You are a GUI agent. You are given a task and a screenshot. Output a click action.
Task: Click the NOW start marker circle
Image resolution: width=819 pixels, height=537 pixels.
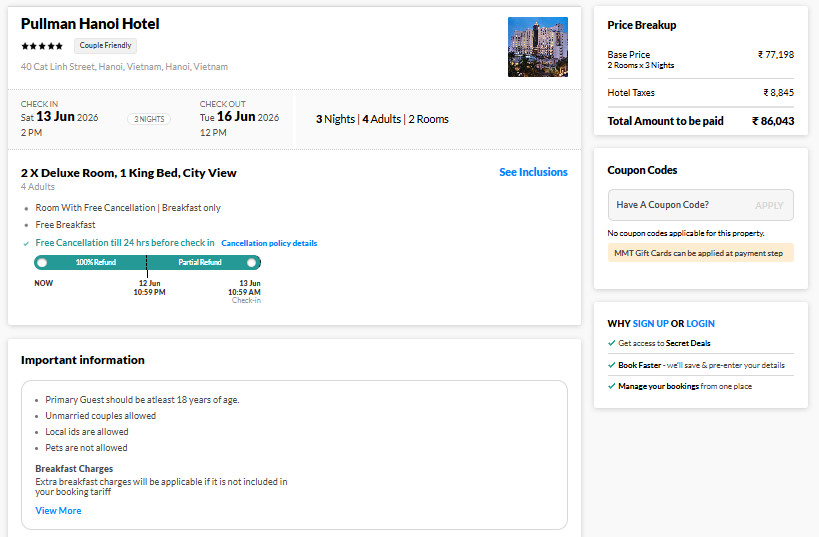[42, 262]
